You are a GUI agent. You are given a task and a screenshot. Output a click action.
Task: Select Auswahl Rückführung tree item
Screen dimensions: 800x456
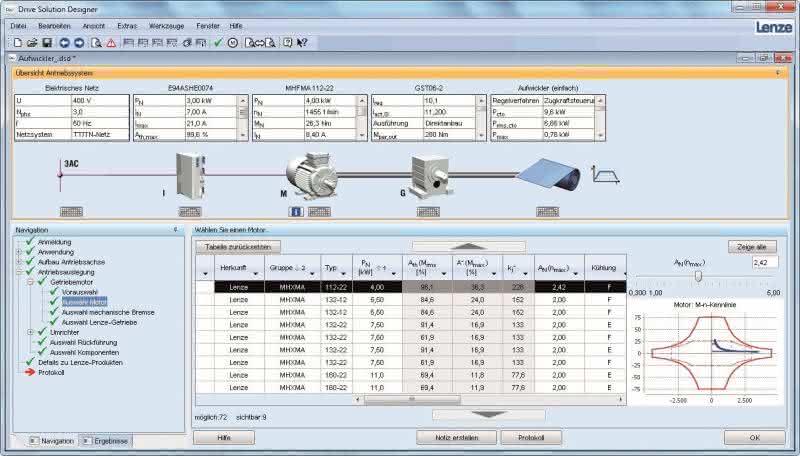point(84,342)
